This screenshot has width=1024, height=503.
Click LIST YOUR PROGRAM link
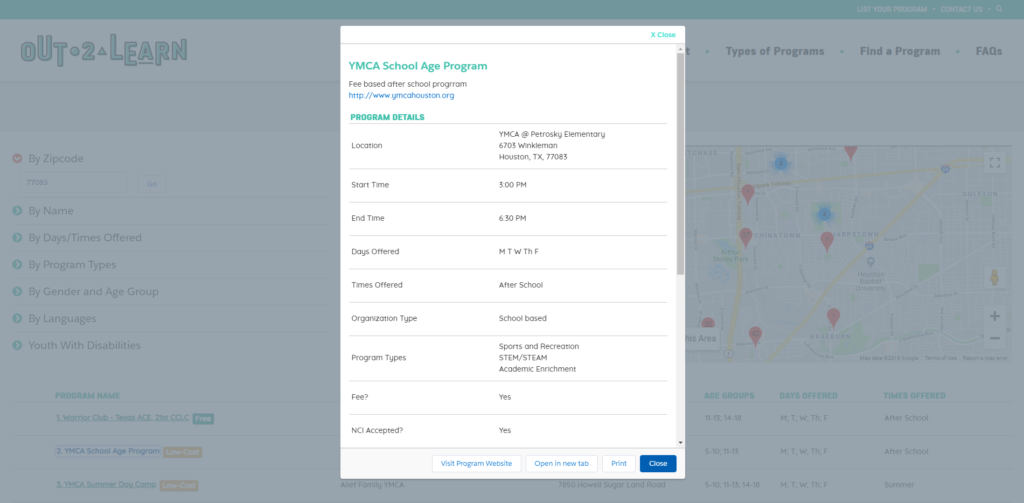pos(892,9)
